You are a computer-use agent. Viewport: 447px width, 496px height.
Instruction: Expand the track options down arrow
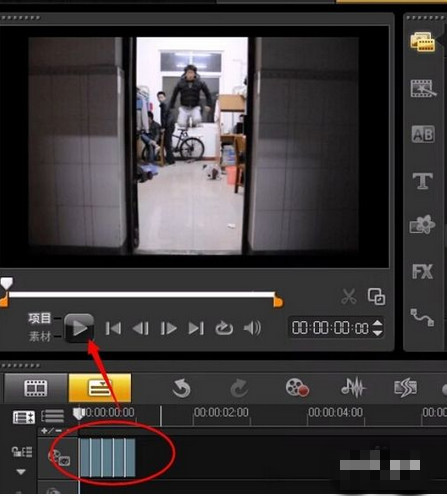click(21, 472)
